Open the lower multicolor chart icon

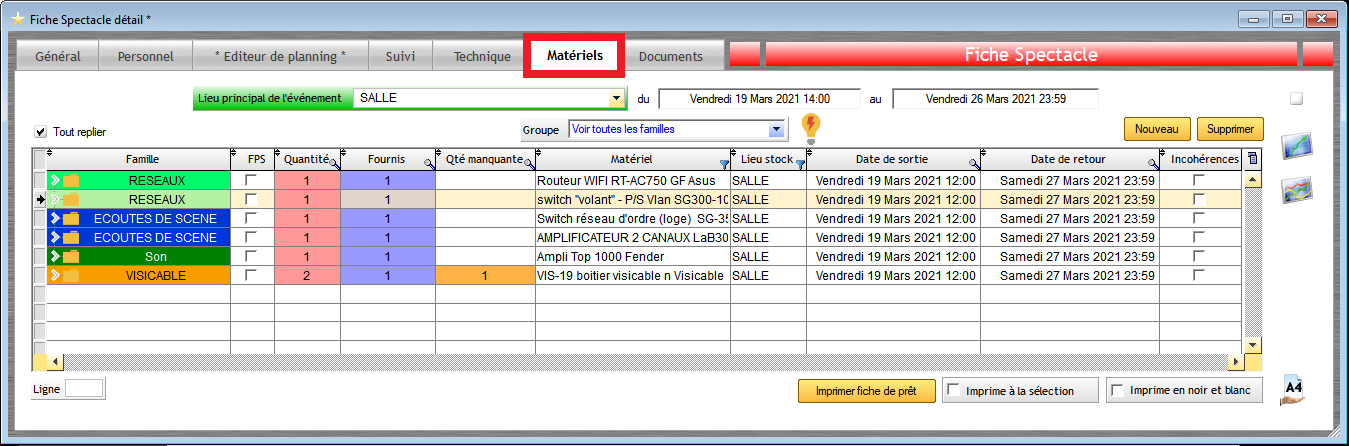[1297, 189]
